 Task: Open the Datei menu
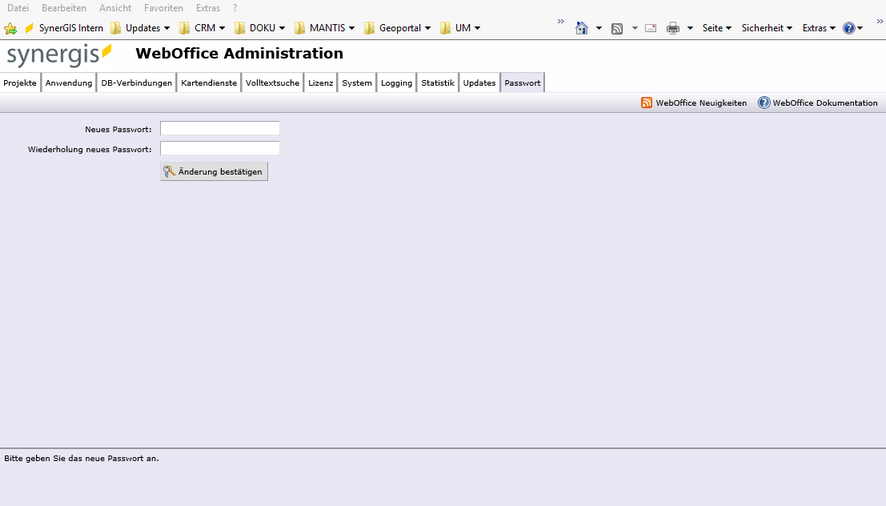pos(18,8)
